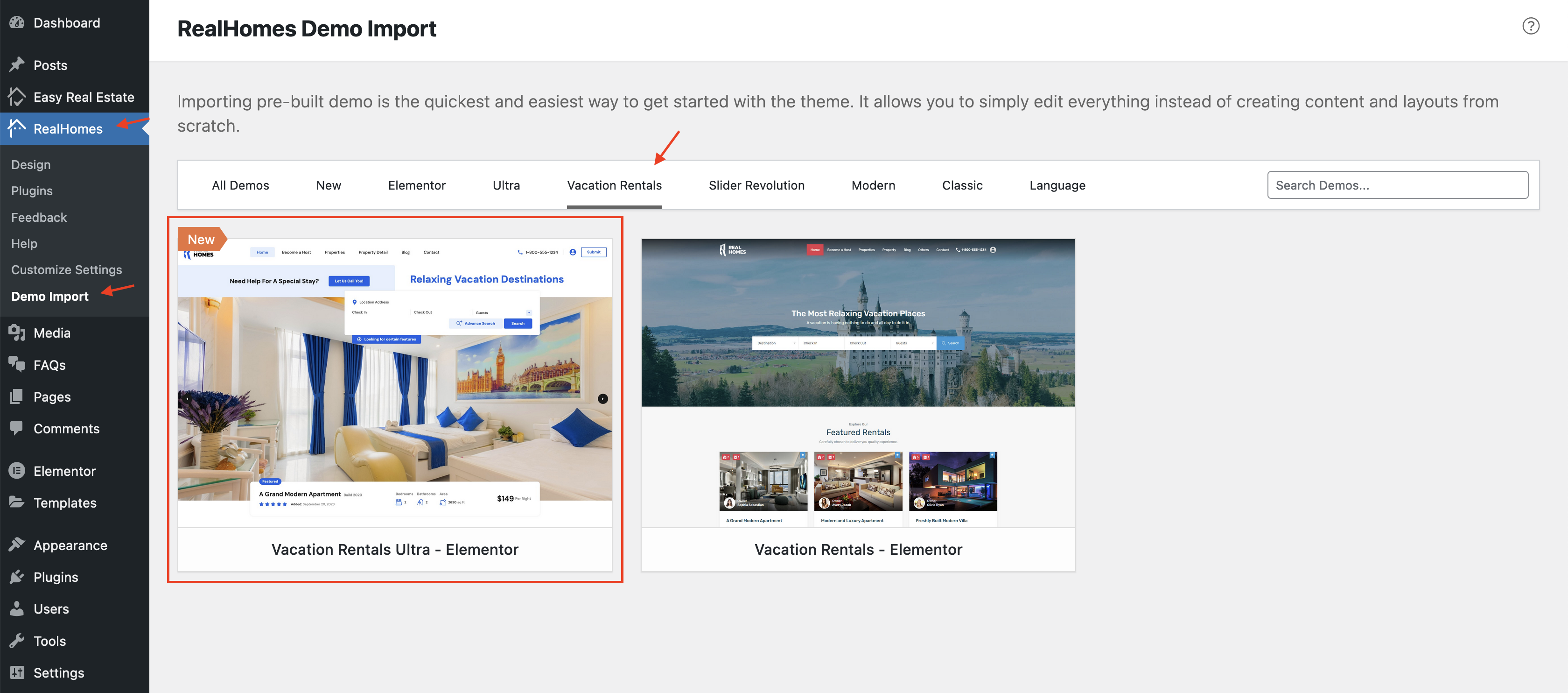Viewport: 1568px width, 693px height.
Task: Open Customize Settings submenu link
Action: pos(66,269)
